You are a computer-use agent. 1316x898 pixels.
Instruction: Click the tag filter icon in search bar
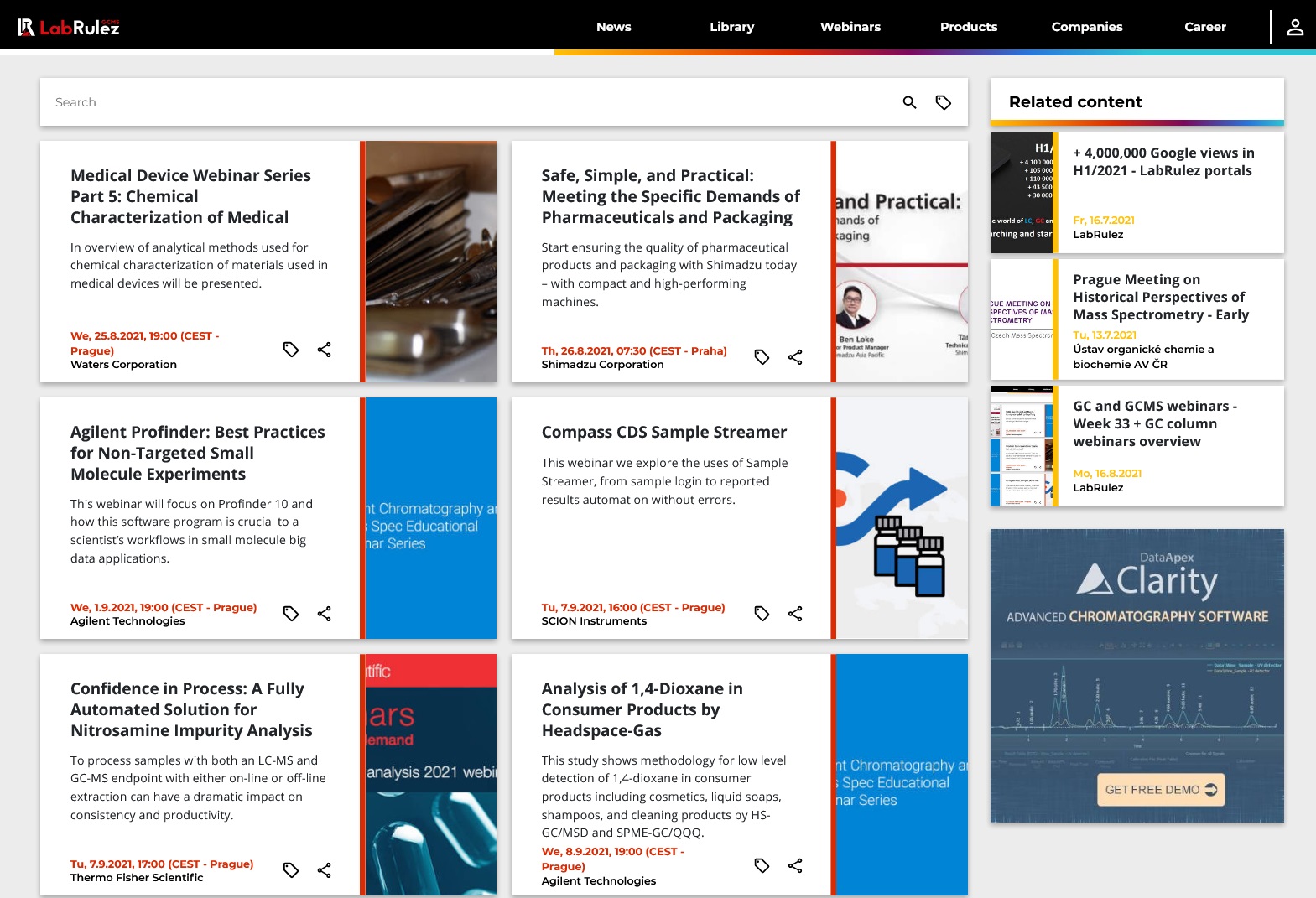point(944,102)
